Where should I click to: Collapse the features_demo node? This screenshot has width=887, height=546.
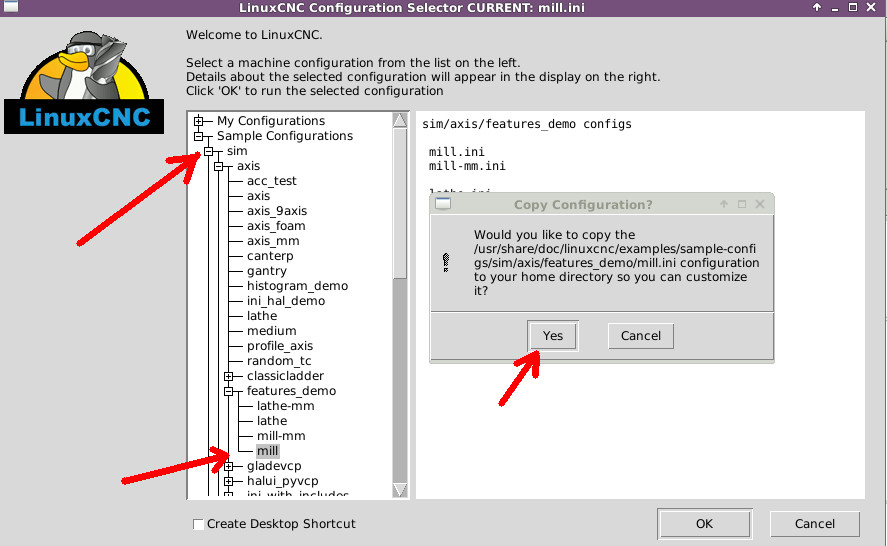[229, 392]
